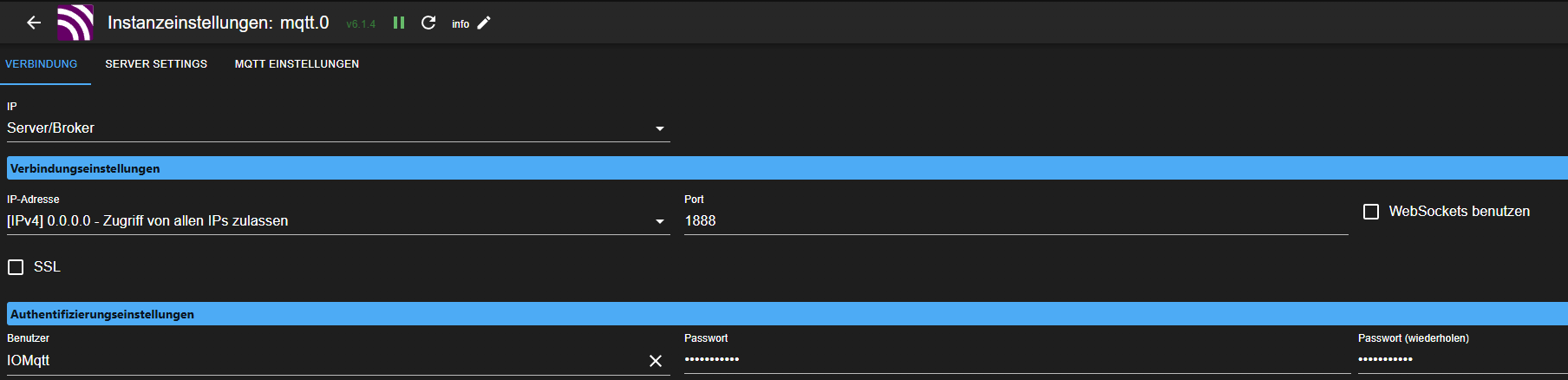Open the MQTT Einstellungen tab

coord(297,64)
